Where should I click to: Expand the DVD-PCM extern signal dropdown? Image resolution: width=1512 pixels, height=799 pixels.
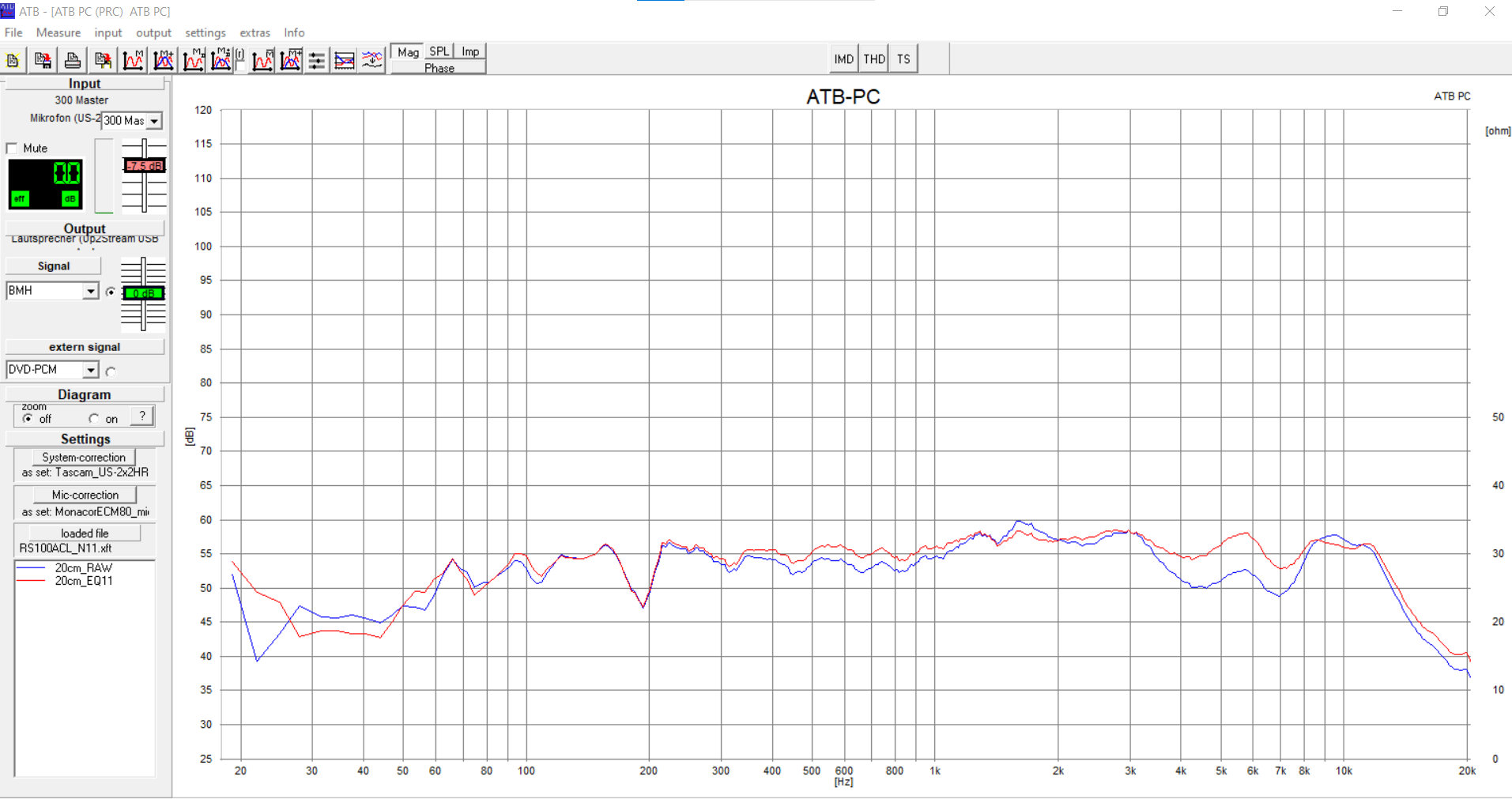(x=90, y=371)
